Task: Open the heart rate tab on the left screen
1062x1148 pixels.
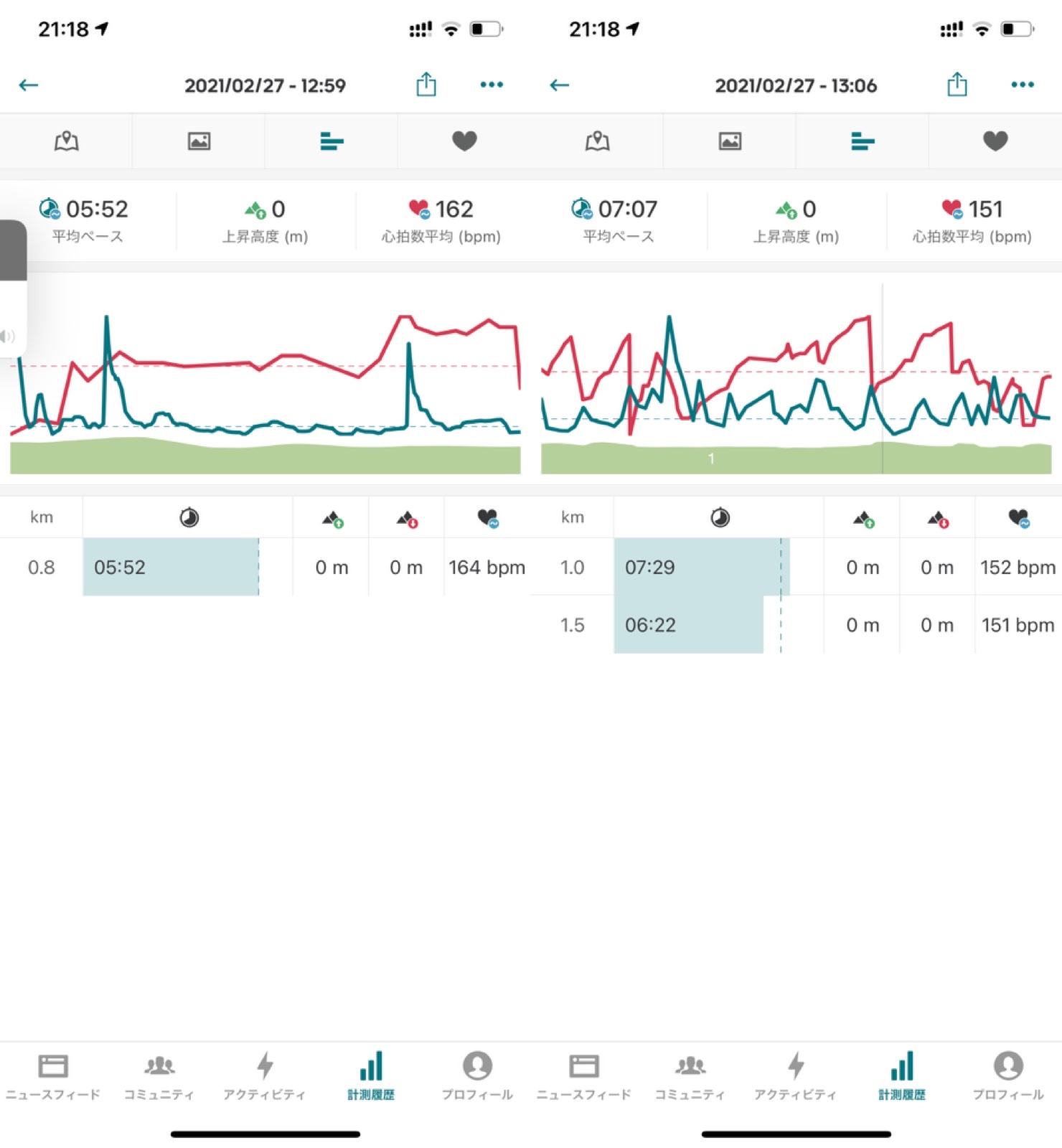Action: pyautogui.click(x=464, y=141)
